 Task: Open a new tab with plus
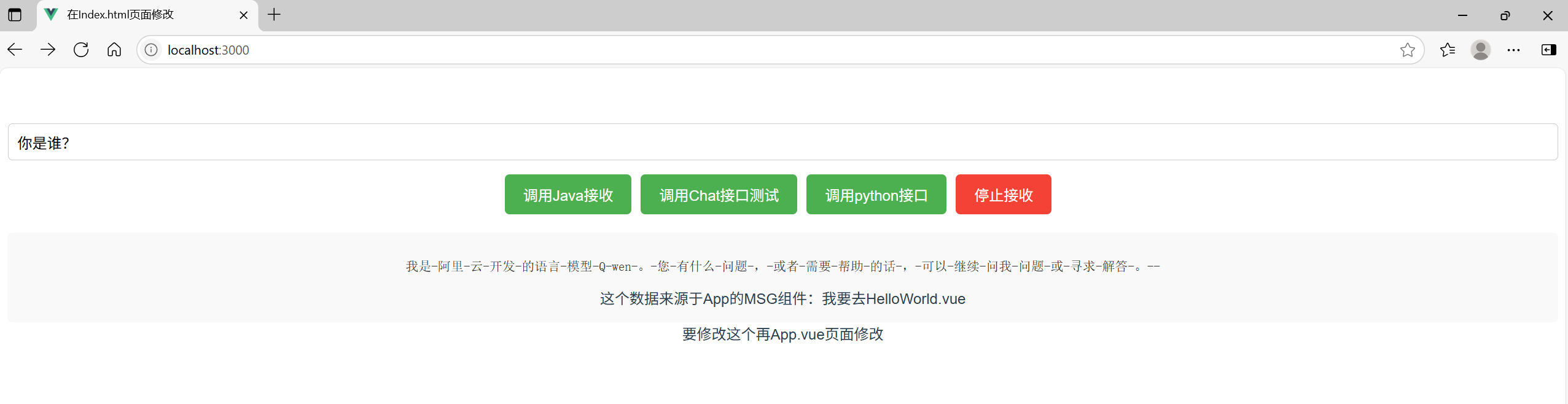tap(275, 15)
